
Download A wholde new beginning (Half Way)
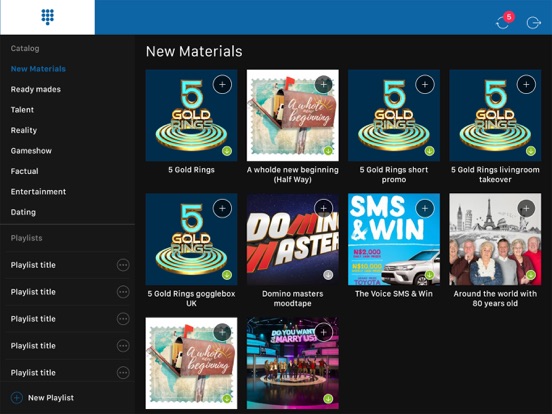tap(328, 151)
